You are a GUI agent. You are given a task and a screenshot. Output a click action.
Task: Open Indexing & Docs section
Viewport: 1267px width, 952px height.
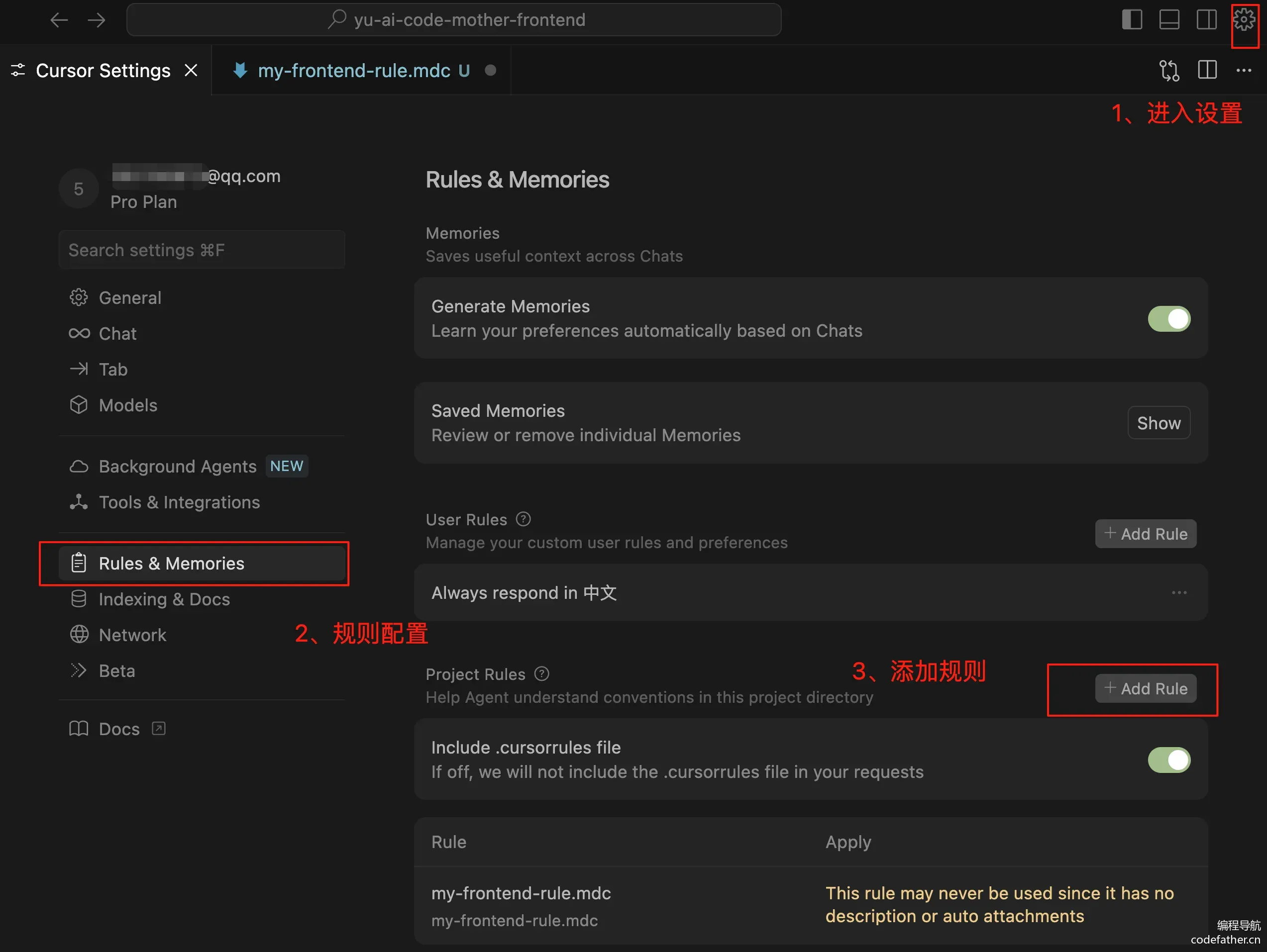[202, 599]
